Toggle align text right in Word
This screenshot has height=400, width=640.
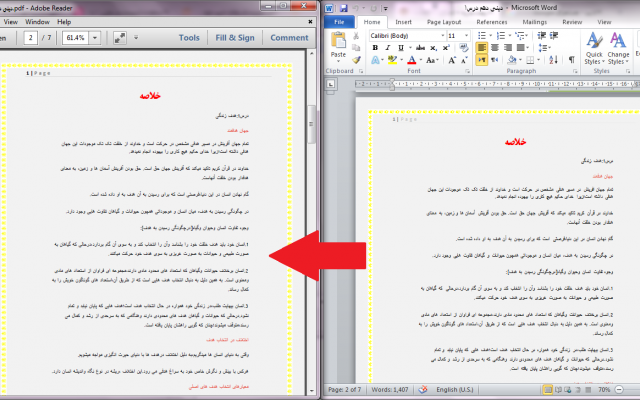(x=507, y=48)
